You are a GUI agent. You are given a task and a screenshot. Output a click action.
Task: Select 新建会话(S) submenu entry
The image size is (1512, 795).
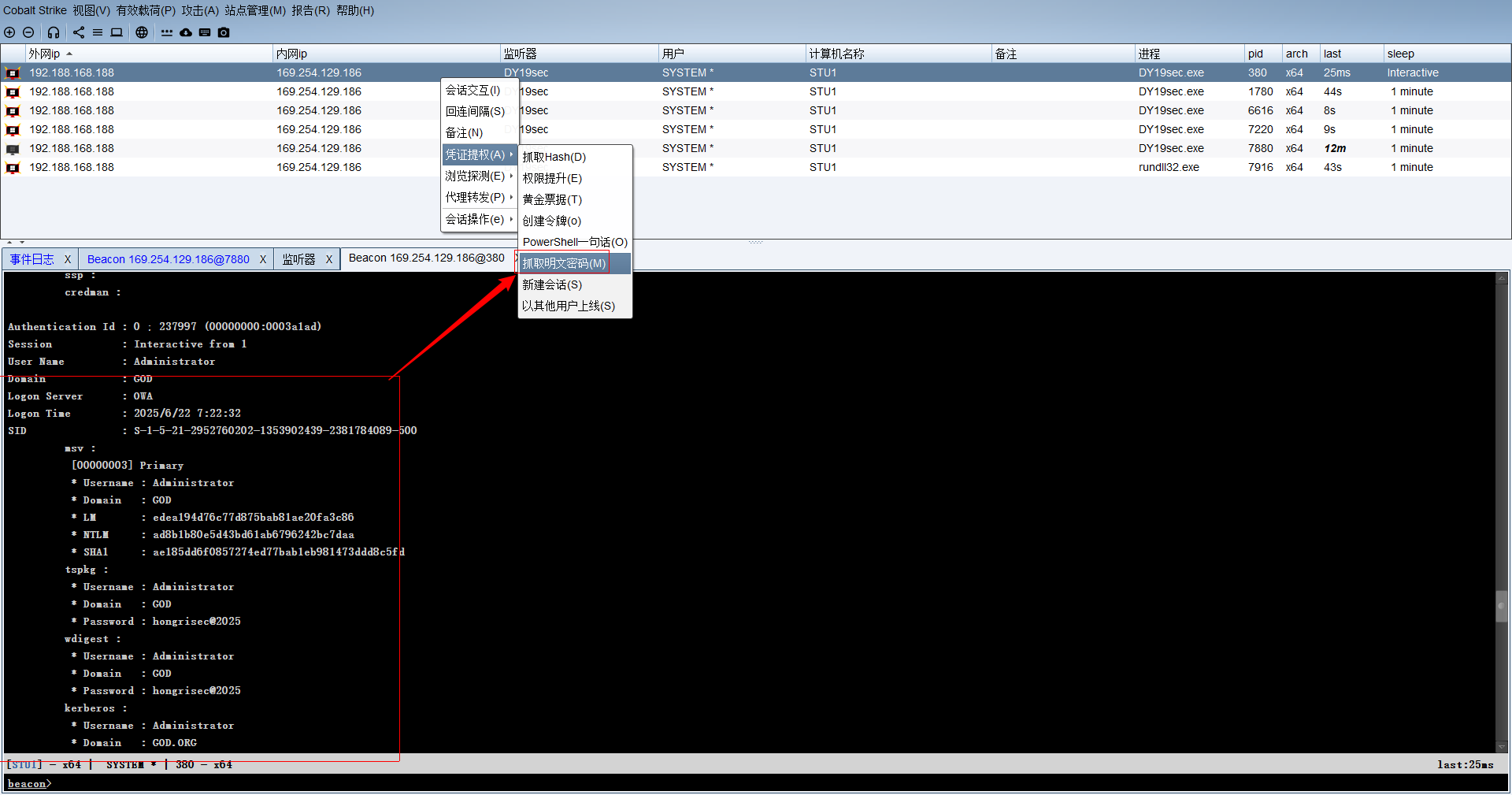pyautogui.click(x=575, y=284)
